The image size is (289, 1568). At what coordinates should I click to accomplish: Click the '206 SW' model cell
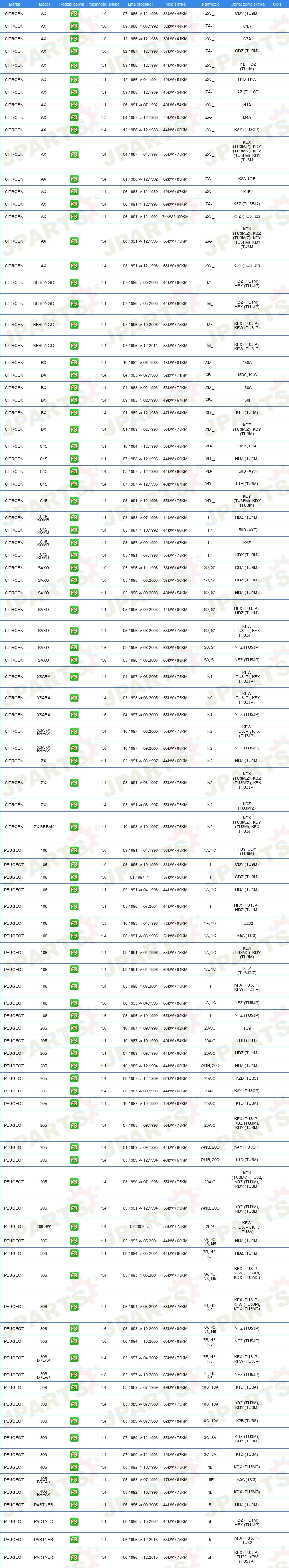click(x=44, y=1226)
